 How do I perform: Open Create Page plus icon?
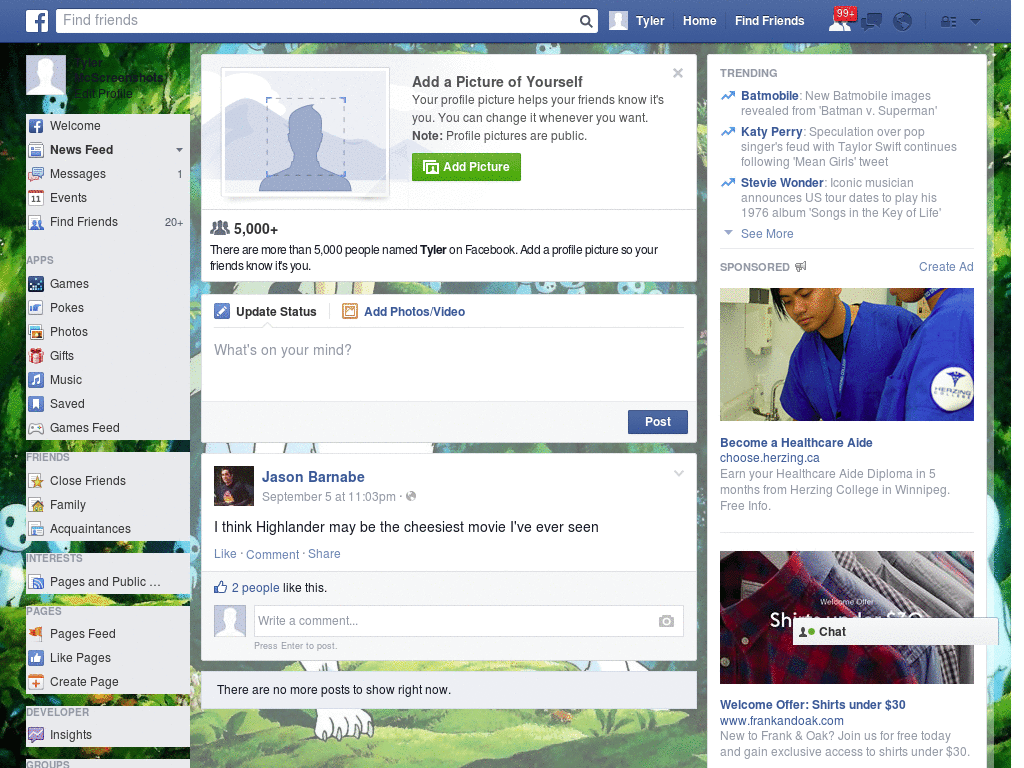(x=36, y=682)
